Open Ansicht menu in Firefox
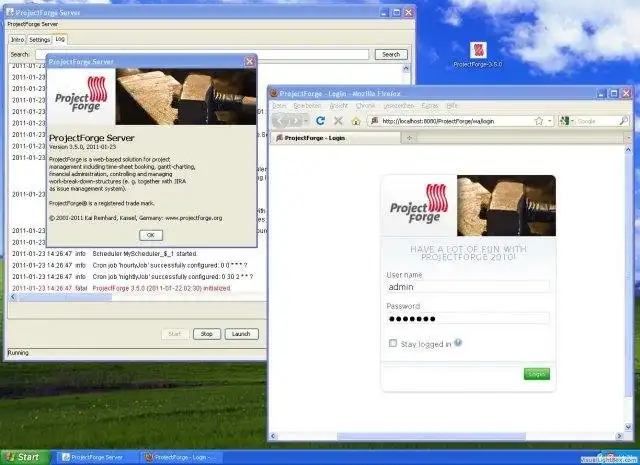The image size is (640, 465). (339, 106)
